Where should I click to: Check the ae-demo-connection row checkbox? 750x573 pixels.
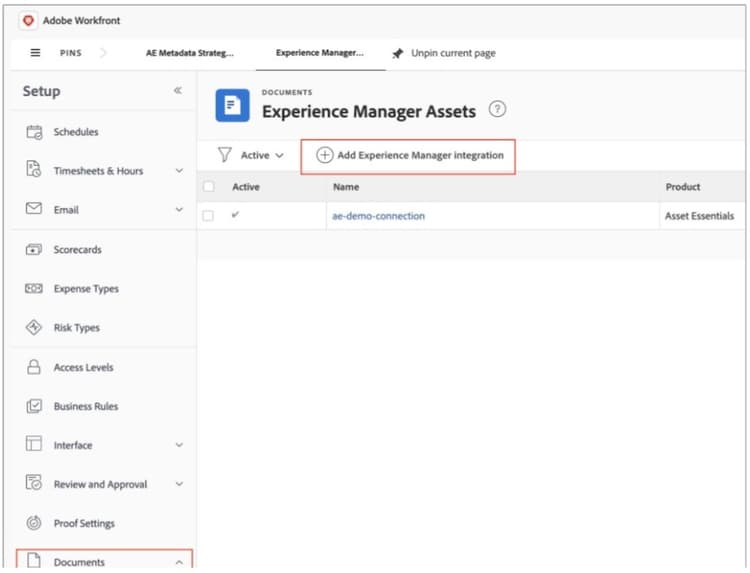(209, 215)
